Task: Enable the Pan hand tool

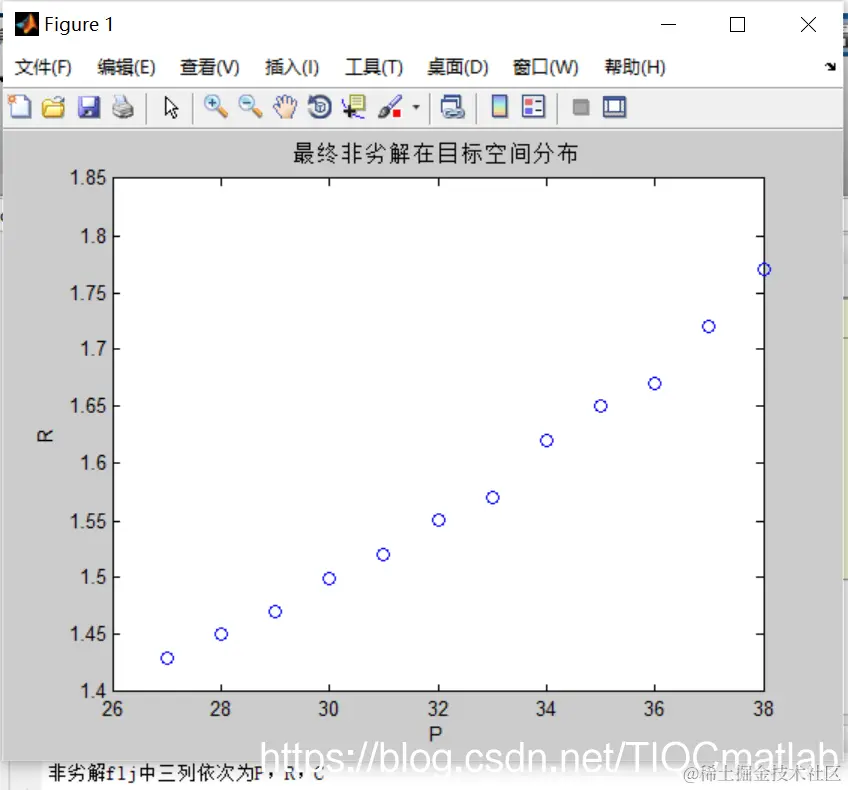Action: (285, 107)
